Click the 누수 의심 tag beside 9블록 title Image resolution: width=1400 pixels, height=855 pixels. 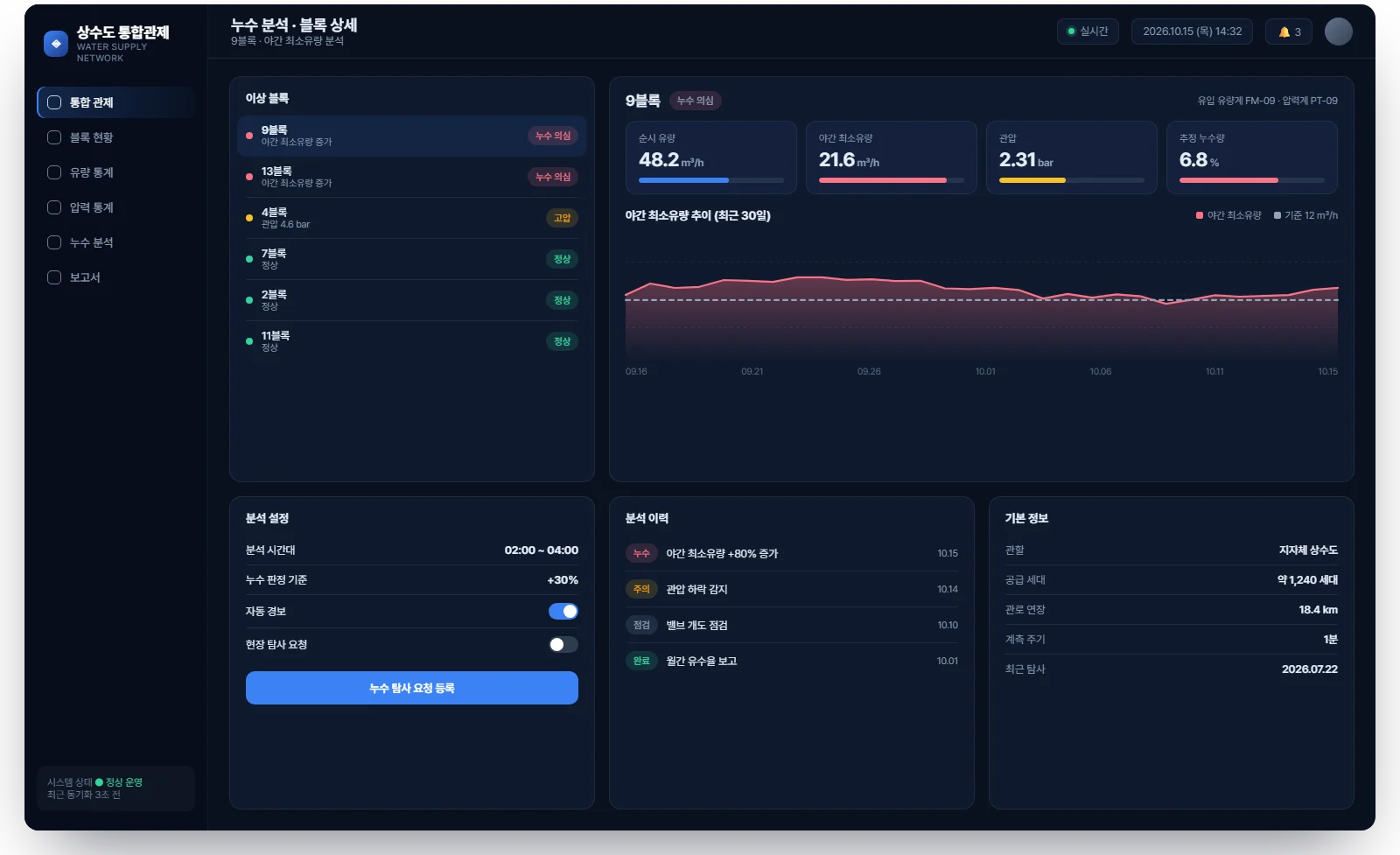tap(696, 101)
